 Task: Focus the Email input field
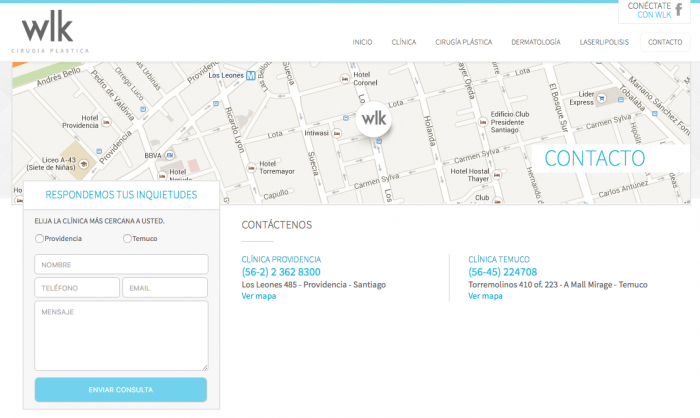[x=164, y=288]
